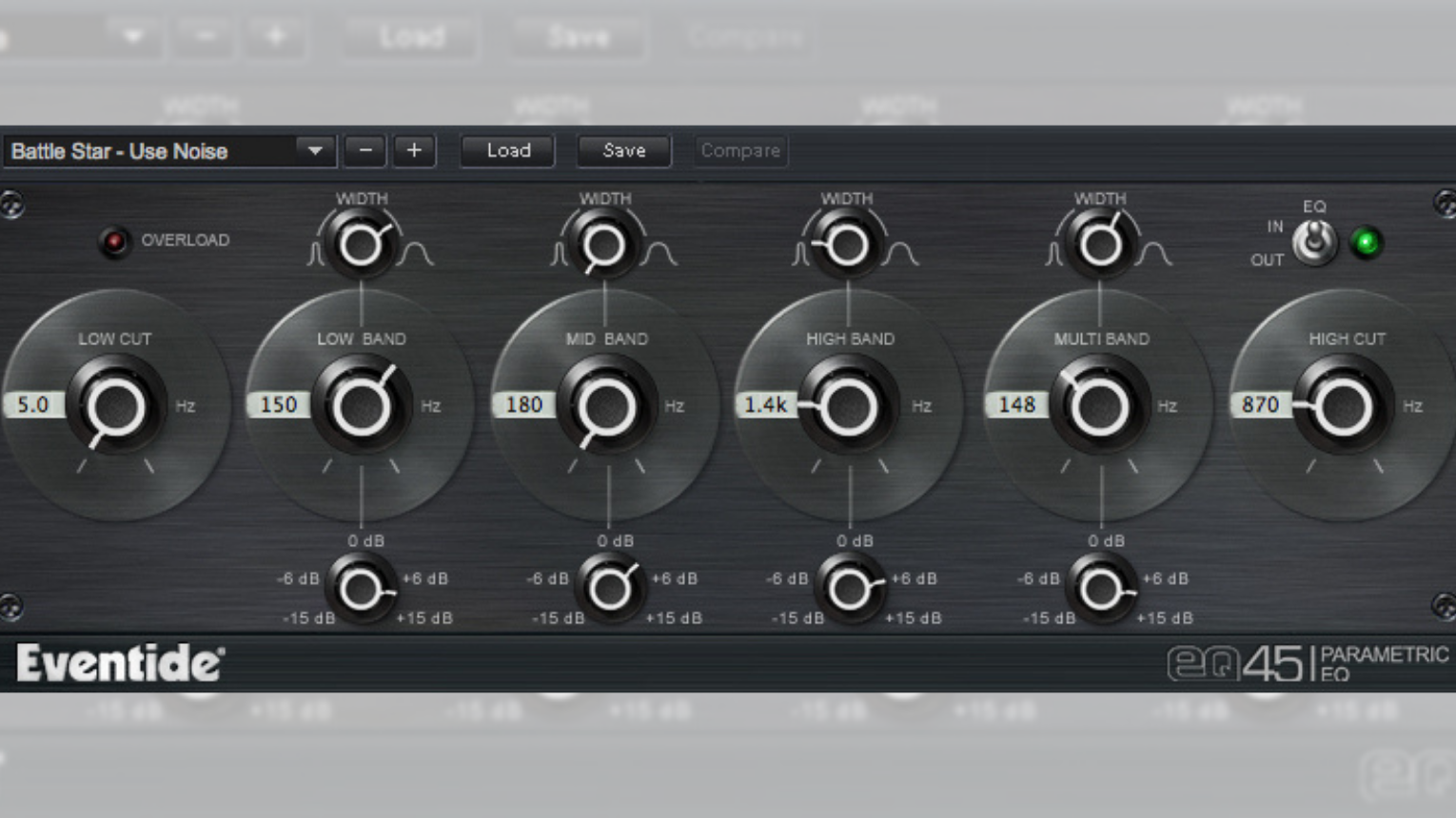Click the next preset plus button
This screenshot has height=818, width=1456.
414,151
